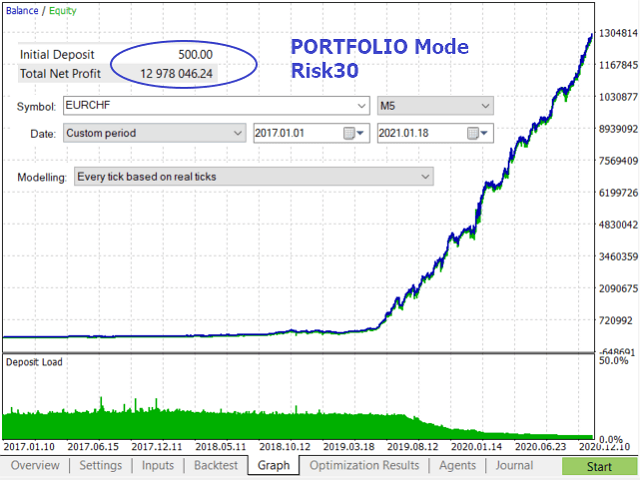Open the end date calendar picker icon

point(478,133)
